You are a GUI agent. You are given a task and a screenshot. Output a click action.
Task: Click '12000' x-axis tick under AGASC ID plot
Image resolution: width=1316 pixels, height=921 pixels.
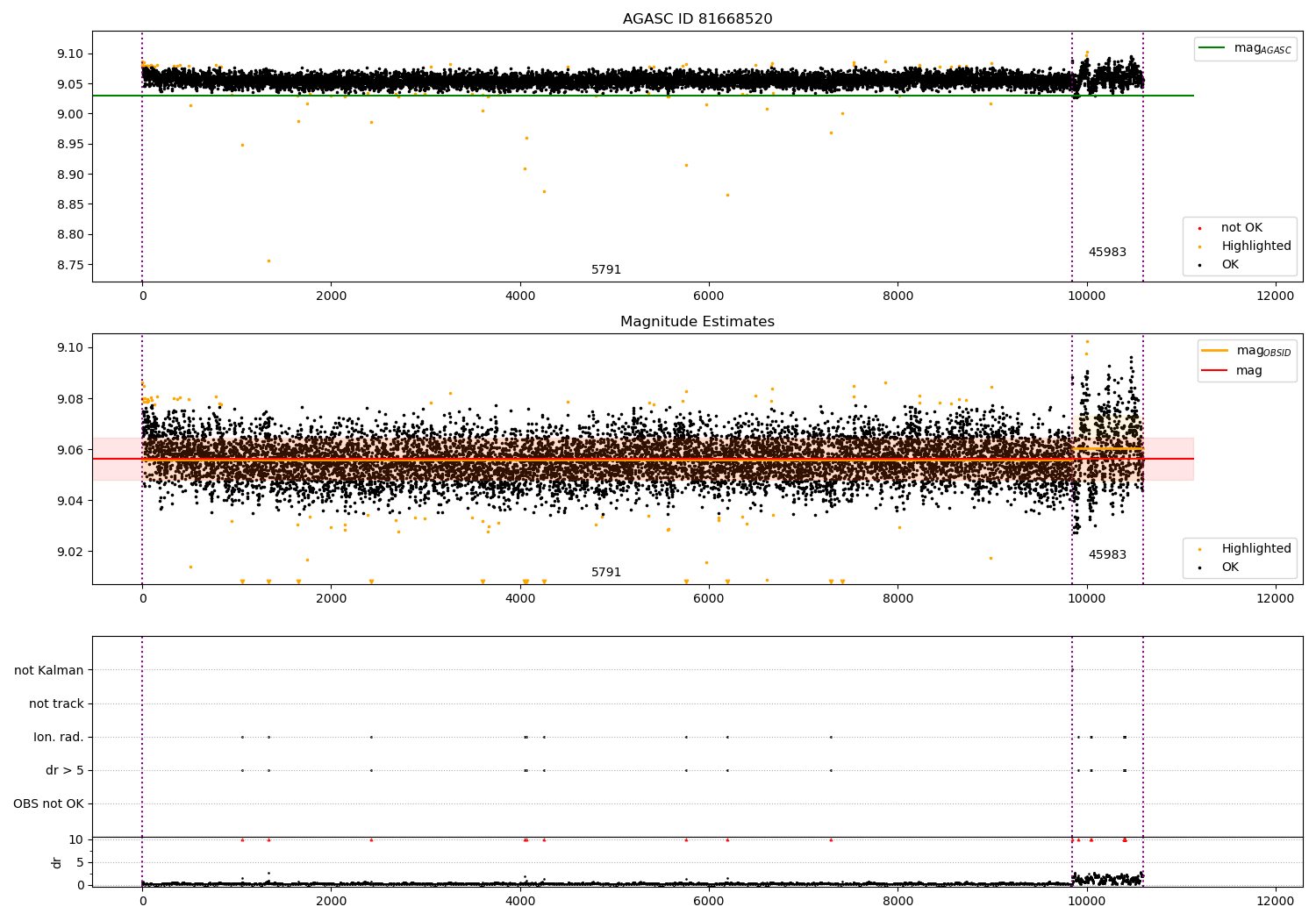(1276, 296)
